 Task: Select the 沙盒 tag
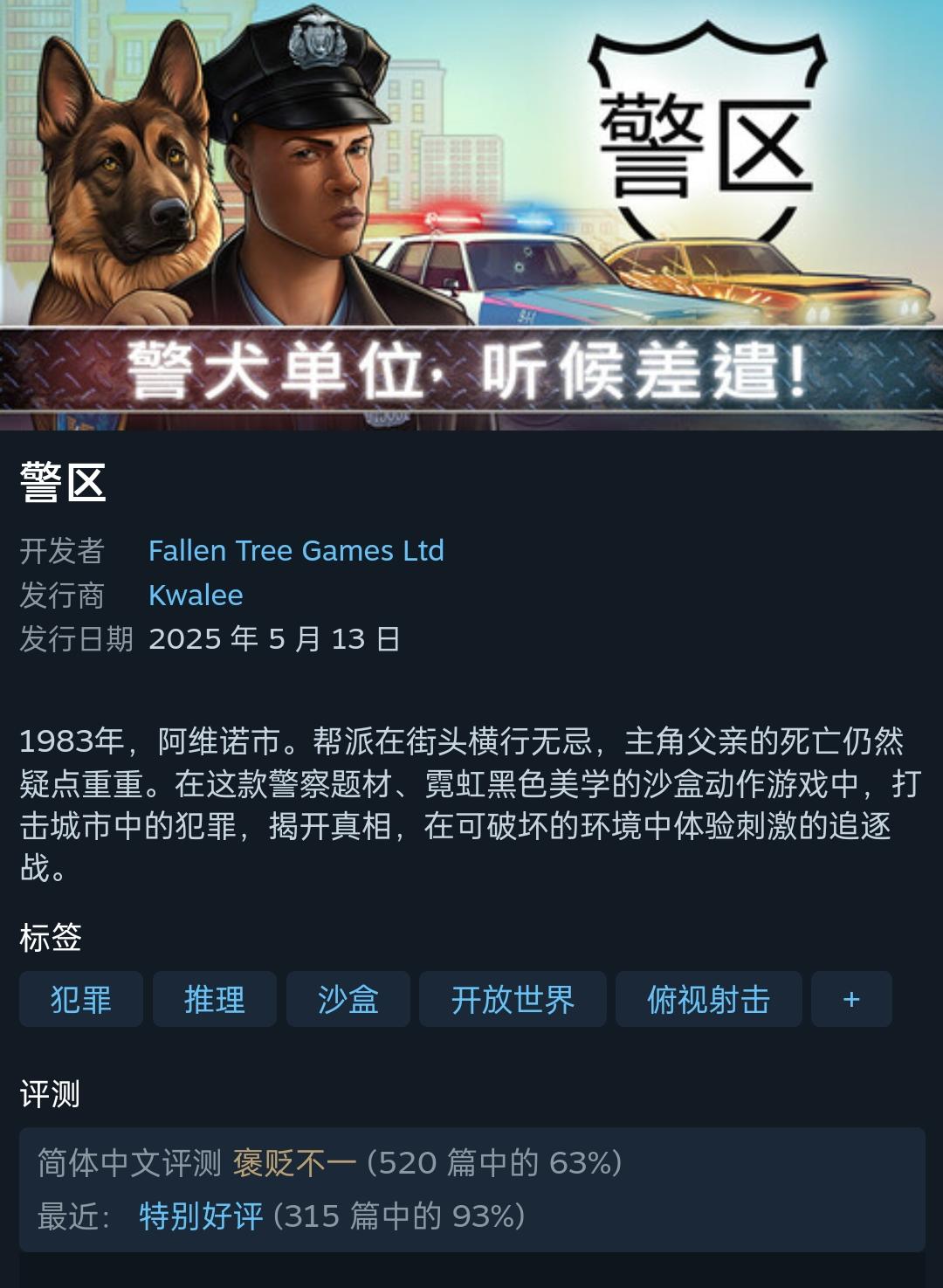click(x=348, y=999)
